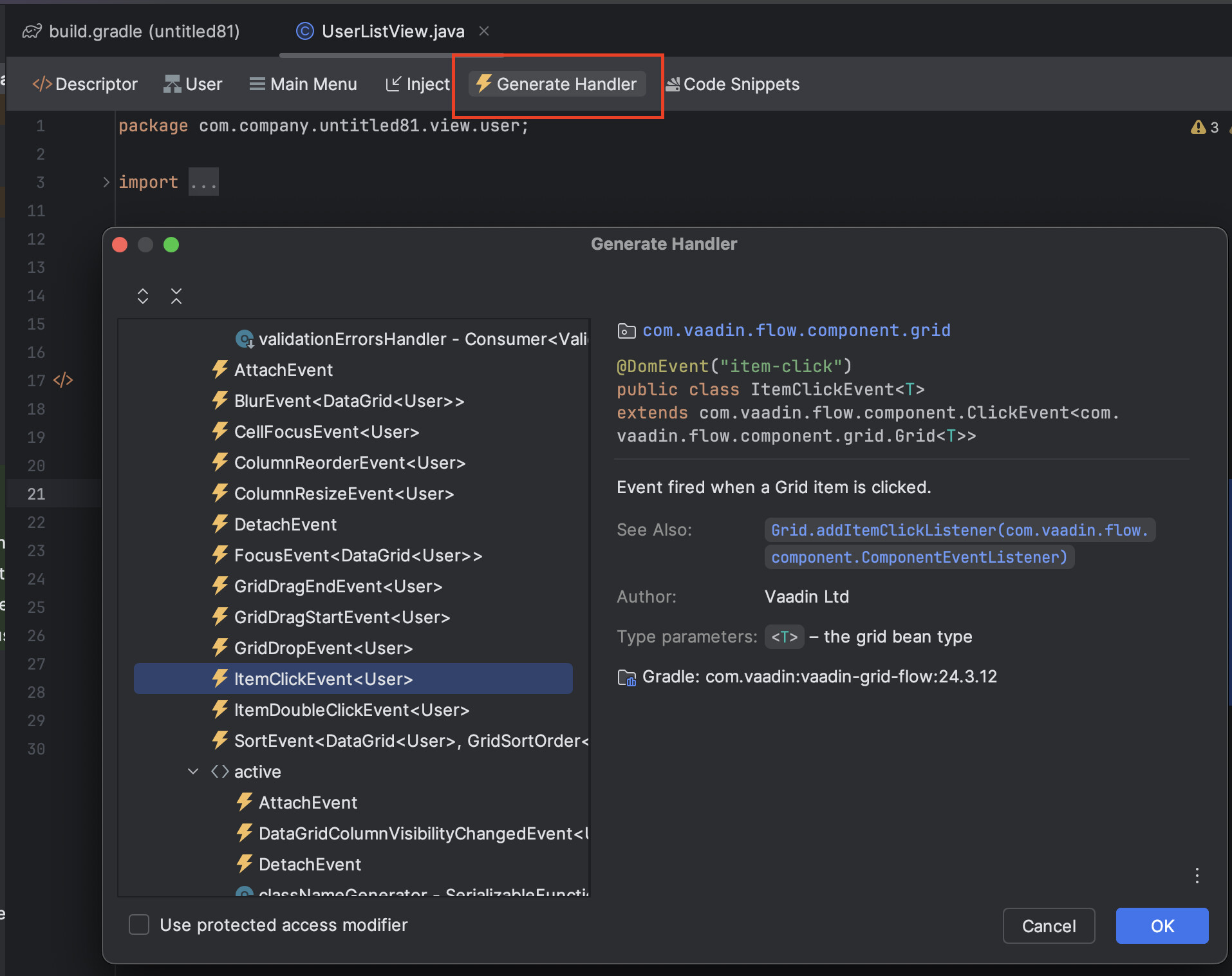This screenshot has width=1232, height=976.
Task: Click the angle-brackets icon of active node
Action: (220, 771)
